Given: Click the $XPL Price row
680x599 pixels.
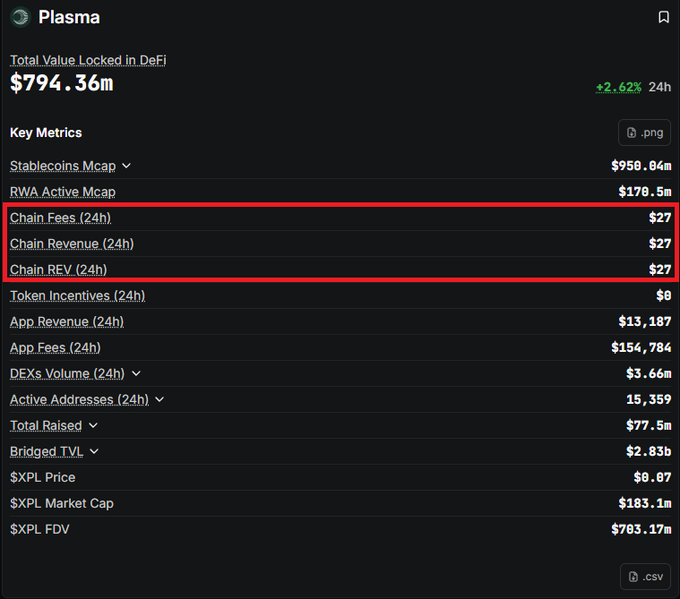Looking at the screenshot, I should coord(340,478).
